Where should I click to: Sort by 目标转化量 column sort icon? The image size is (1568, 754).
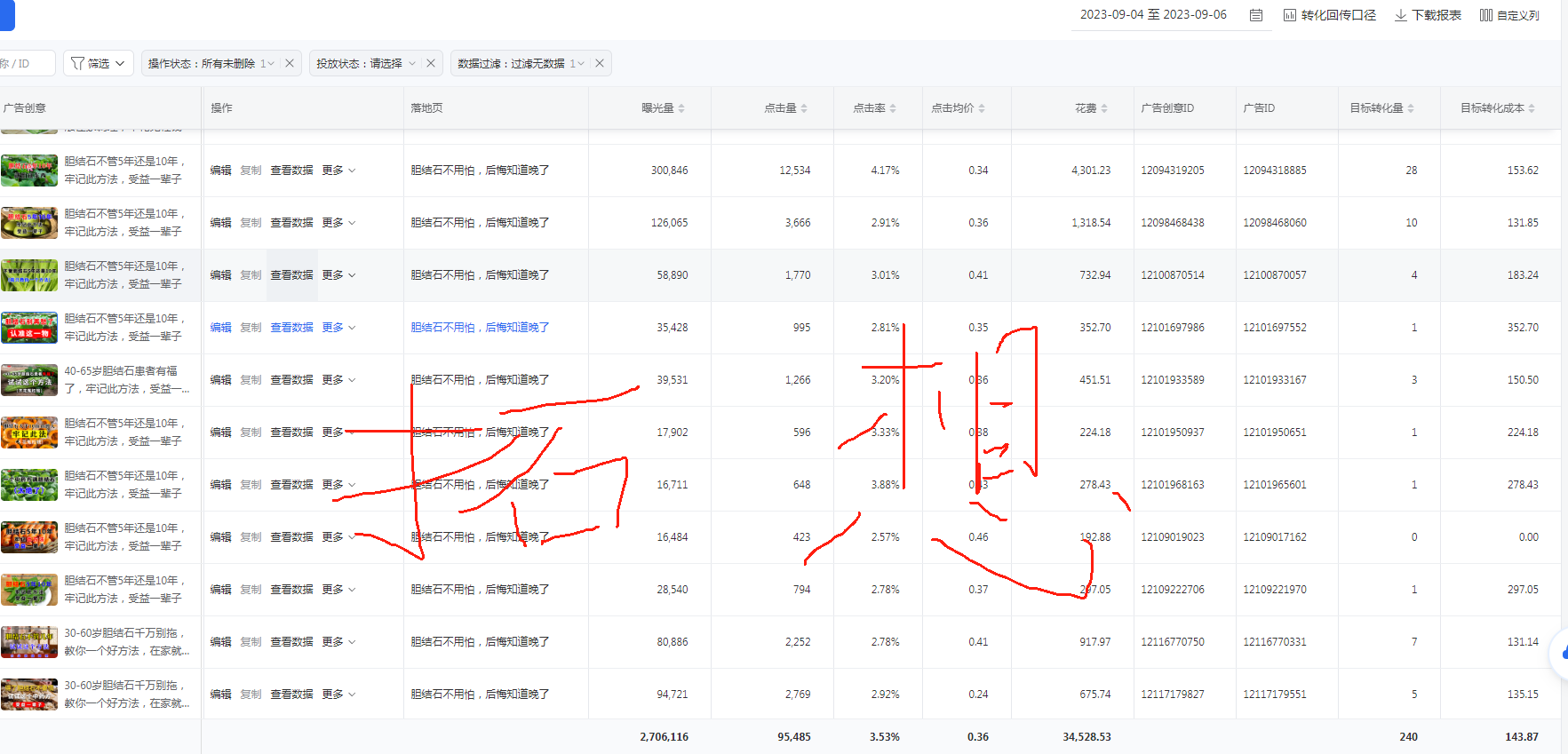pyautogui.click(x=1411, y=108)
